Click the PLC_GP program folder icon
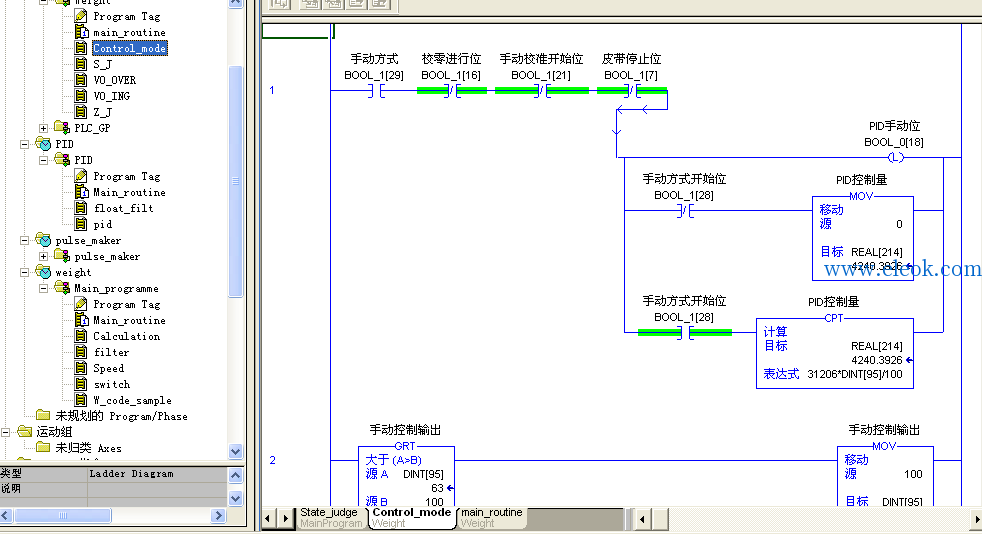Viewport: 982px width, 534px height. (x=62, y=128)
